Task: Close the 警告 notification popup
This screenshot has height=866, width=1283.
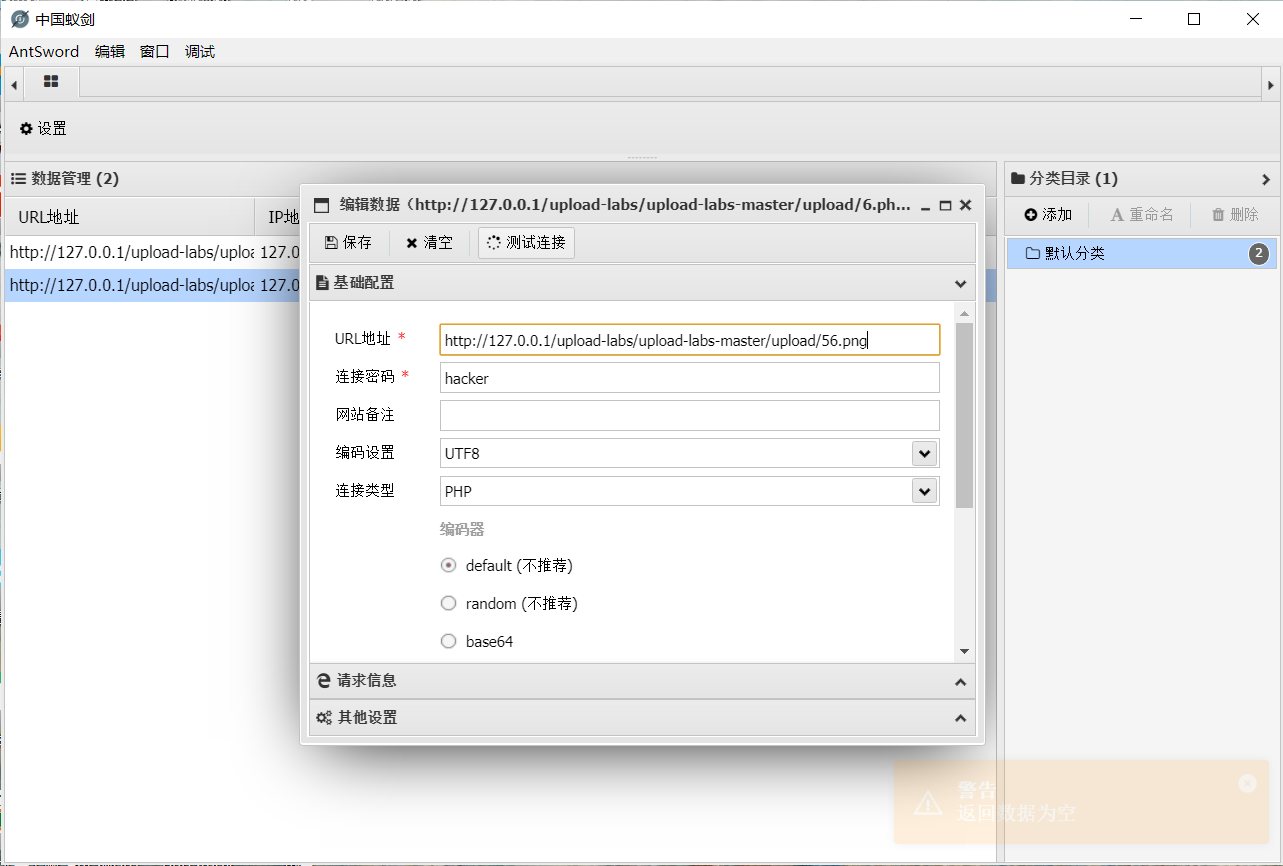Action: point(1247,784)
